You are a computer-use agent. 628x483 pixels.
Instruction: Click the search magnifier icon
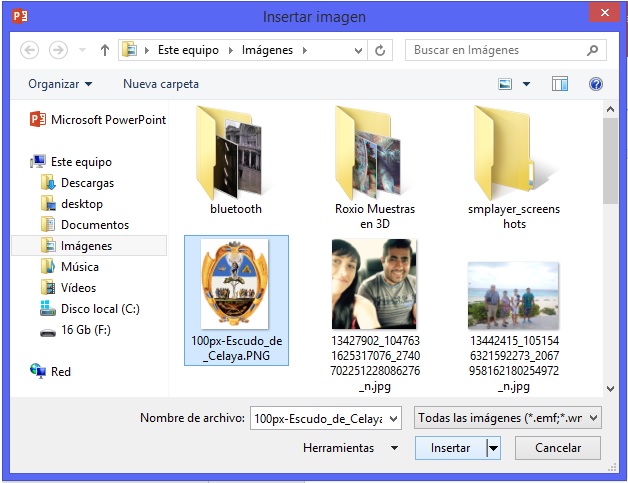pyautogui.click(x=593, y=50)
